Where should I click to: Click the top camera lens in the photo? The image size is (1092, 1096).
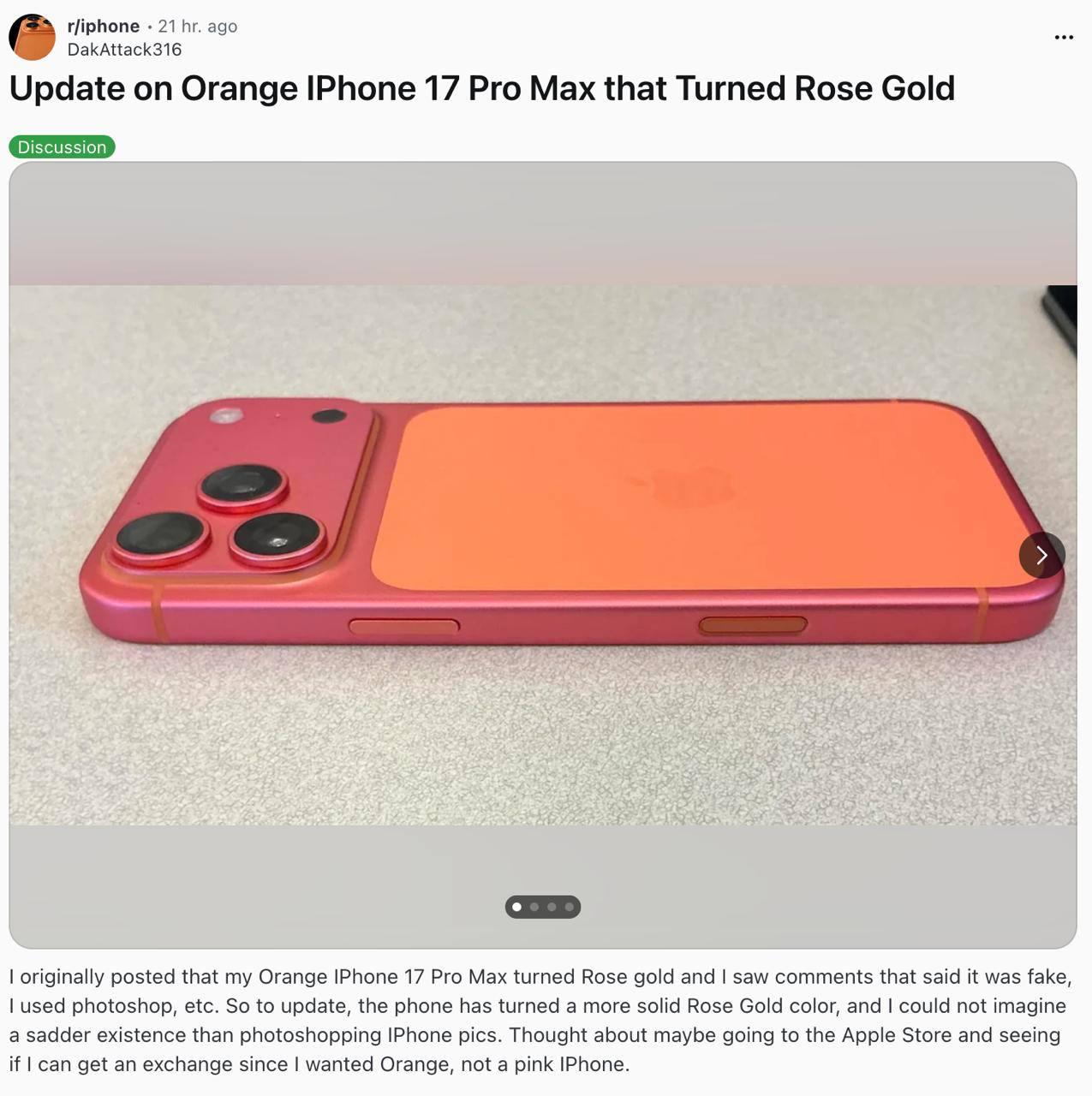coord(242,485)
